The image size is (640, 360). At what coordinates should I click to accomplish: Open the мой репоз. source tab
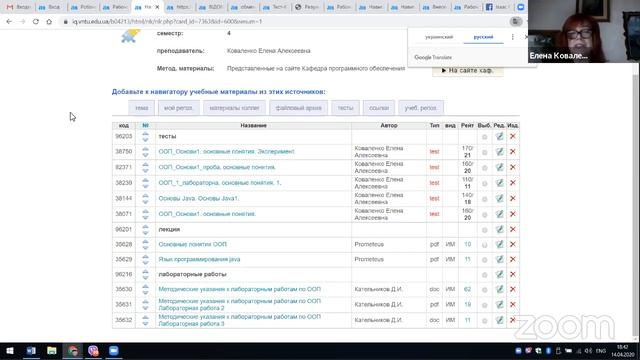pos(179,108)
